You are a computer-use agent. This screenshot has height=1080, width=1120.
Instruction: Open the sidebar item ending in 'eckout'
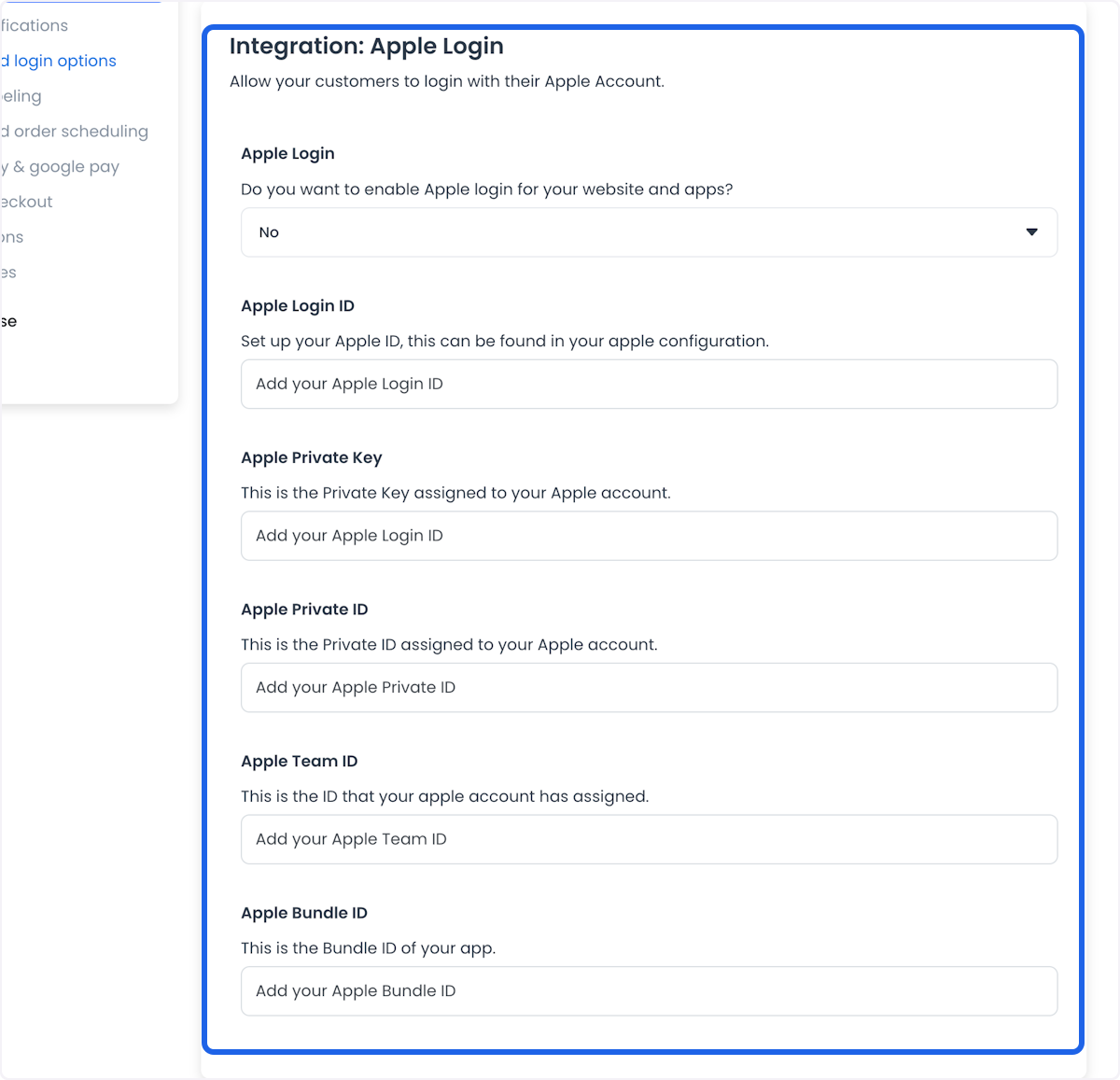click(27, 202)
